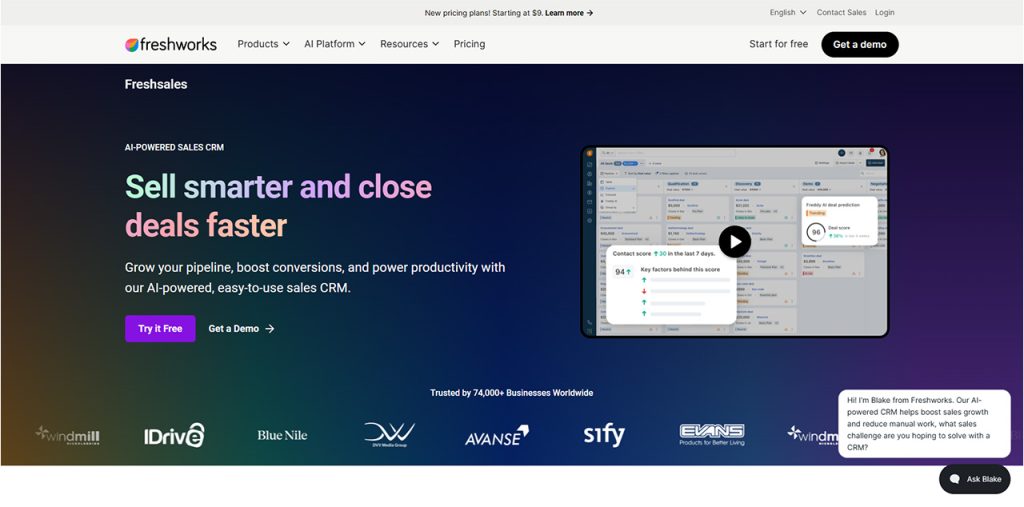Follow the Get a Demo arrow link
1024x507 pixels.
[241, 329]
